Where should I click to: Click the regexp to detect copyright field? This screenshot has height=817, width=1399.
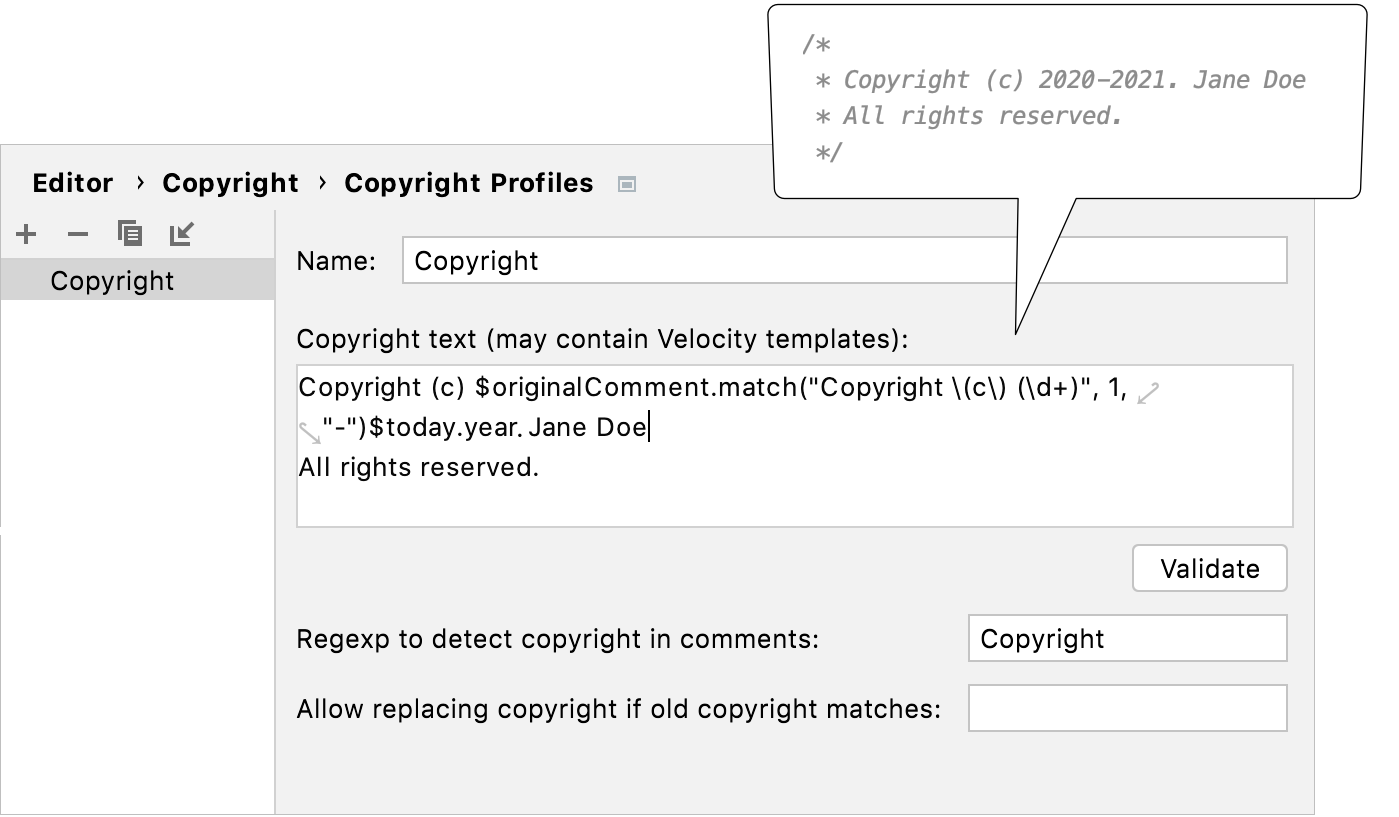click(x=1127, y=638)
